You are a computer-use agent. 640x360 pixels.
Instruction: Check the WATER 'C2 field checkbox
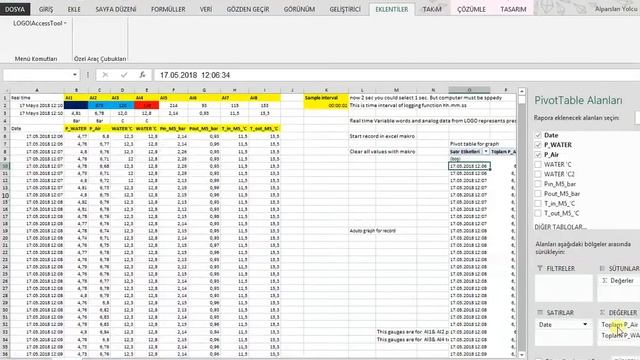click(x=538, y=174)
